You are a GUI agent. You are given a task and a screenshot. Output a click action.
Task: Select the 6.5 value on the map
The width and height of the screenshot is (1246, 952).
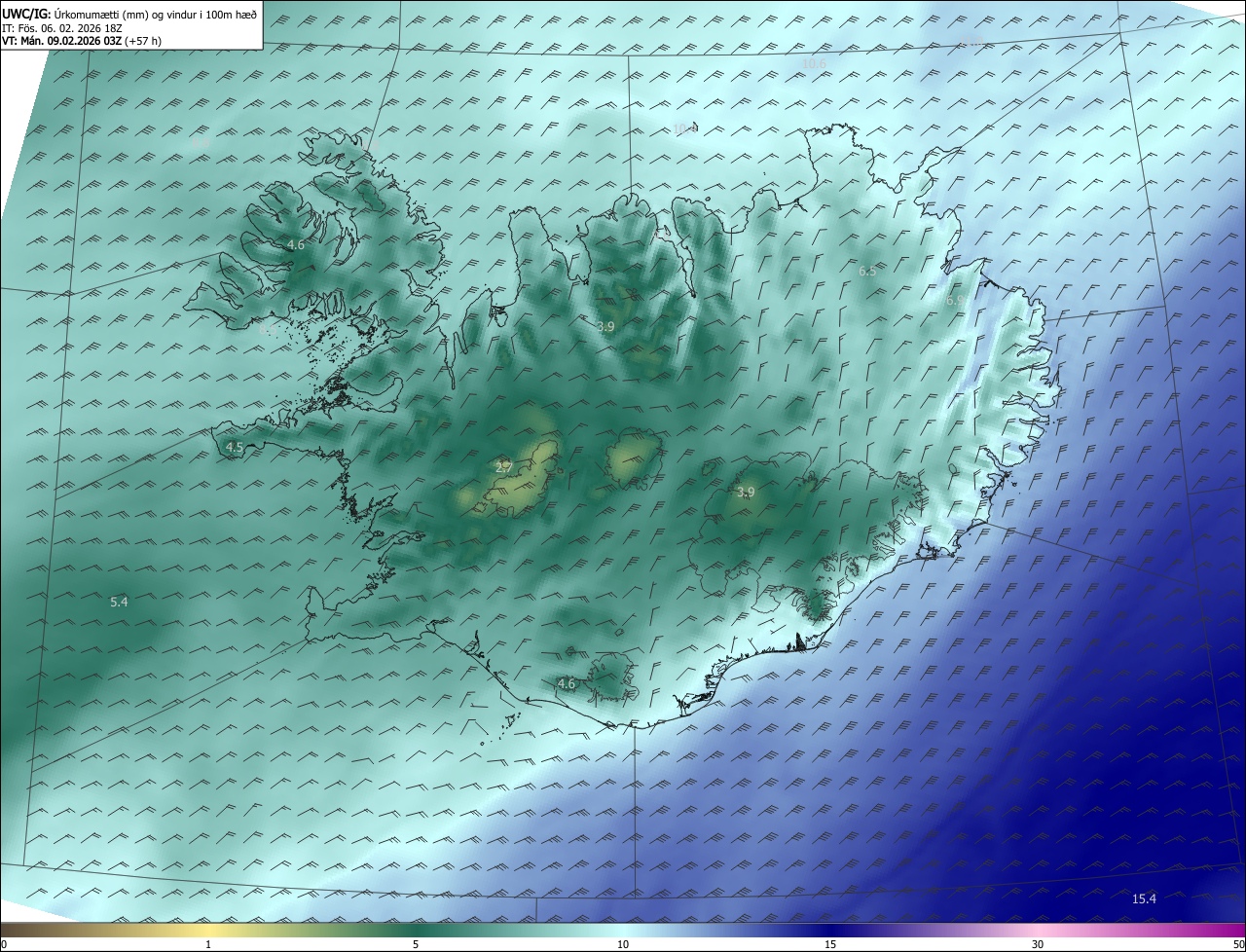(867, 271)
